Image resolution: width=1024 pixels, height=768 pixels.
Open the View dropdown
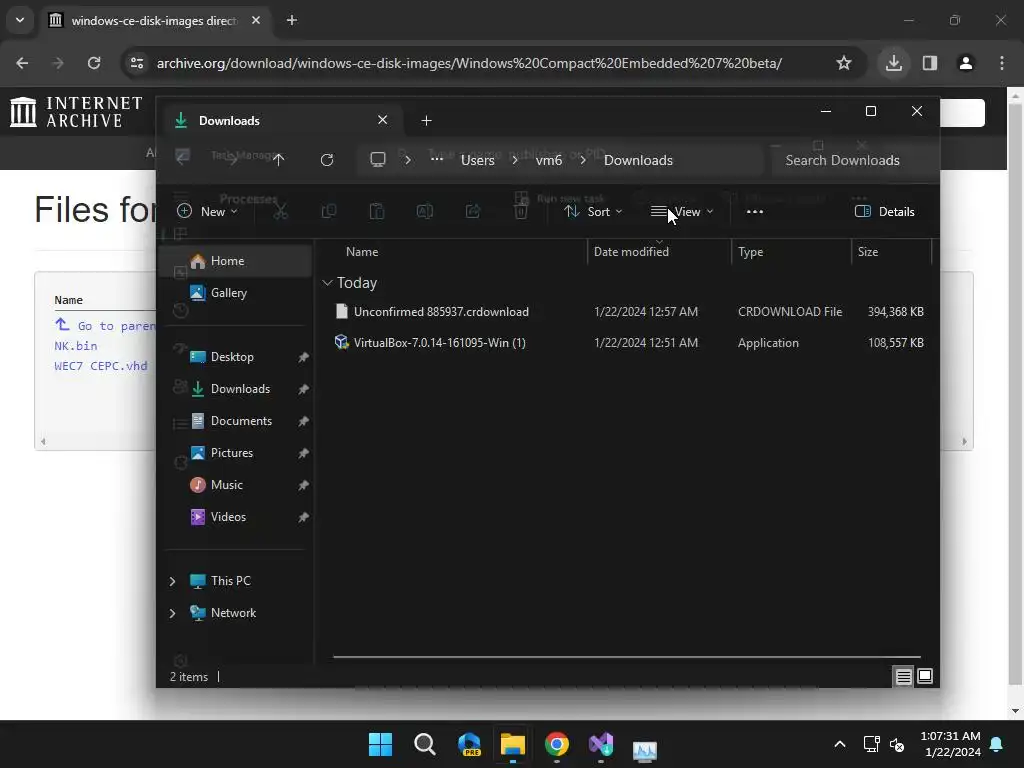pos(682,211)
